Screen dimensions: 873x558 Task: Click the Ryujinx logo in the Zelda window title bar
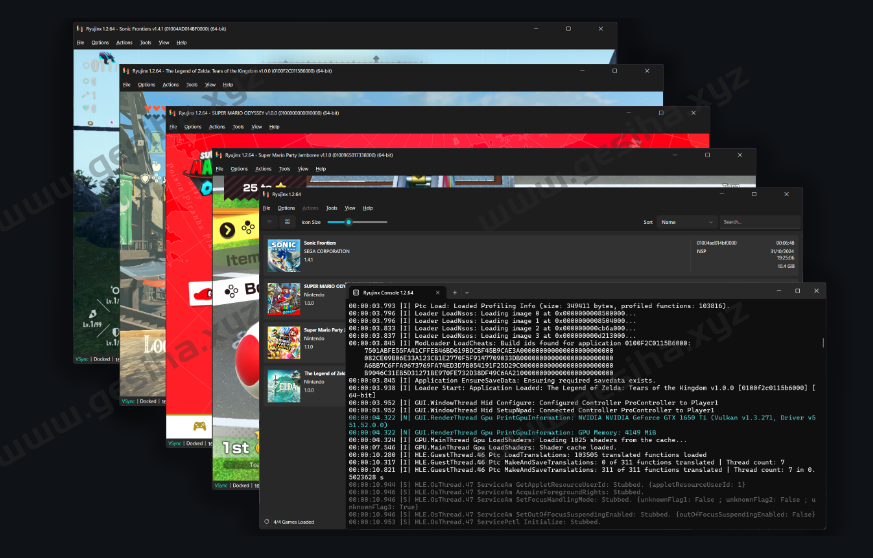click(x=125, y=71)
